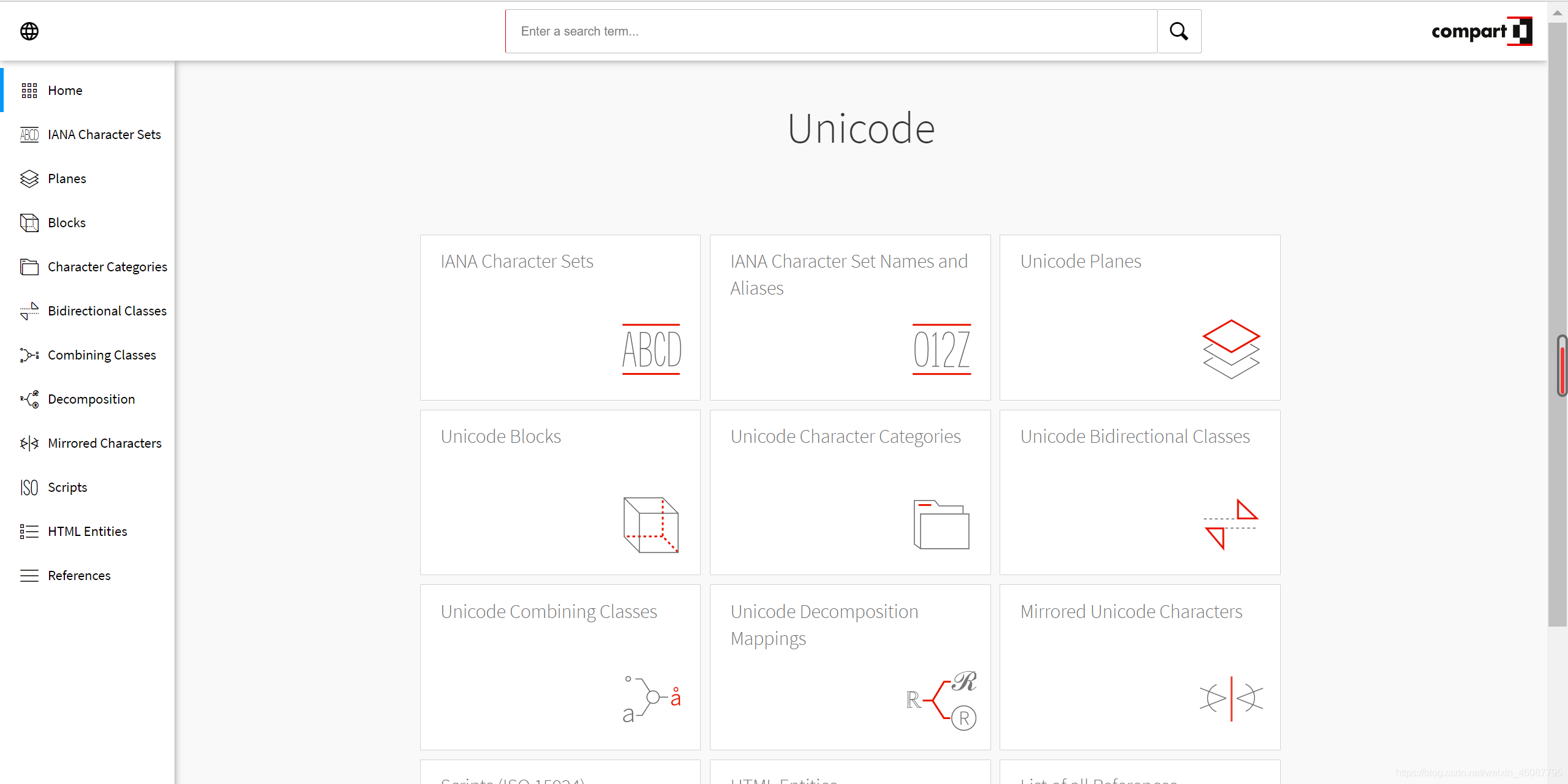Click the mirrored symbol icon on Mirrored Characters card
Image resolution: width=1568 pixels, height=784 pixels.
pyautogui.click(x=1231, y=699)
